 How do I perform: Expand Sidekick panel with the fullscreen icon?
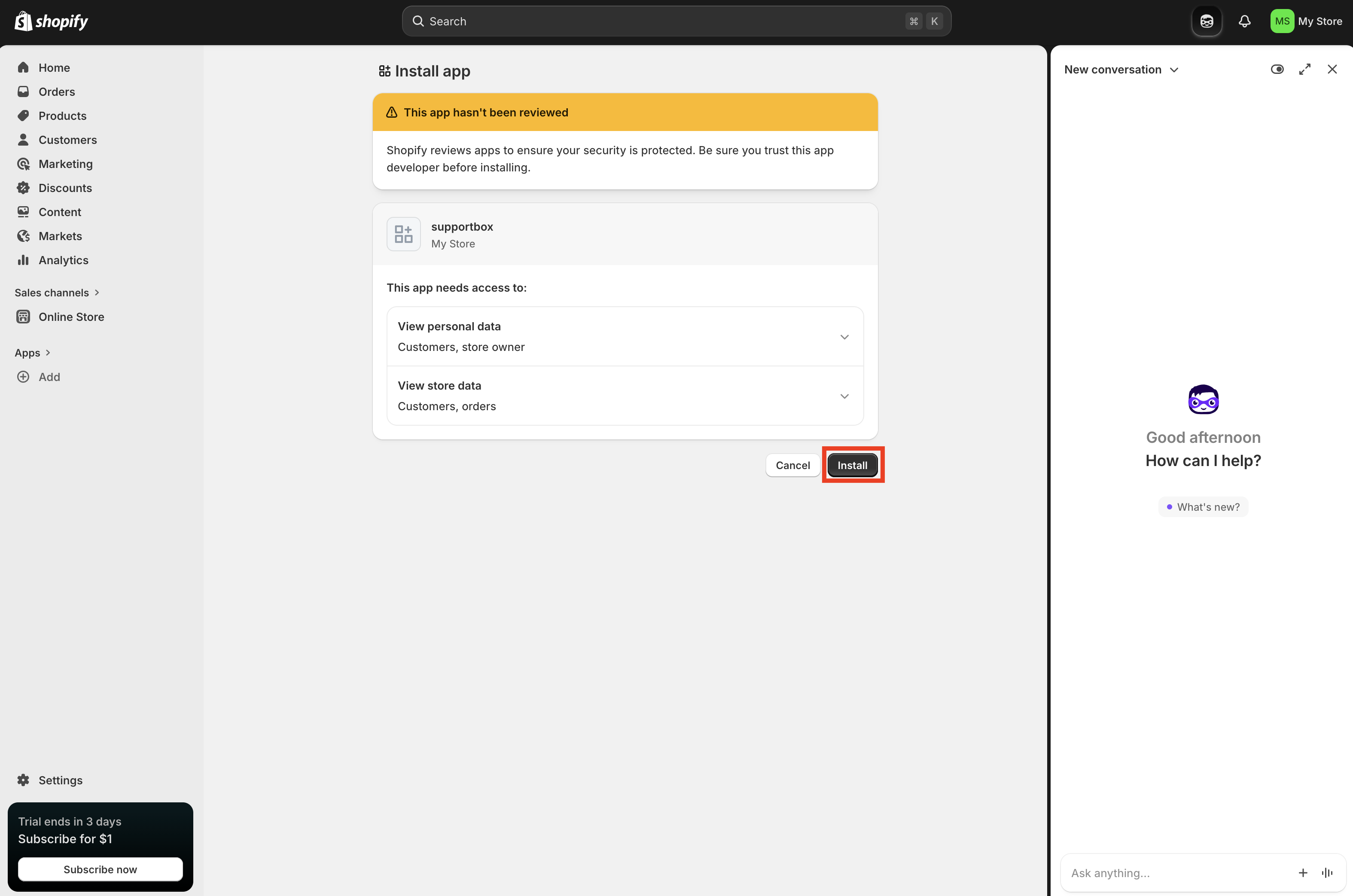[x=1305, y=69]
